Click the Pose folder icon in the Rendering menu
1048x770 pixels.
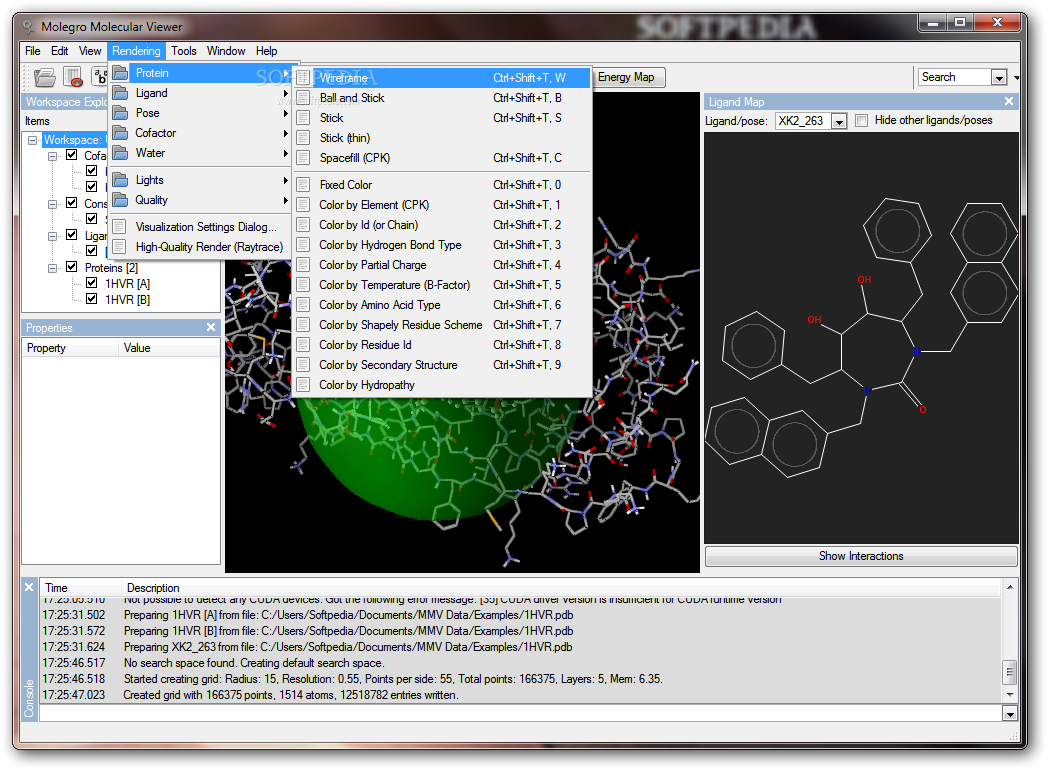(x=120, y=113)
